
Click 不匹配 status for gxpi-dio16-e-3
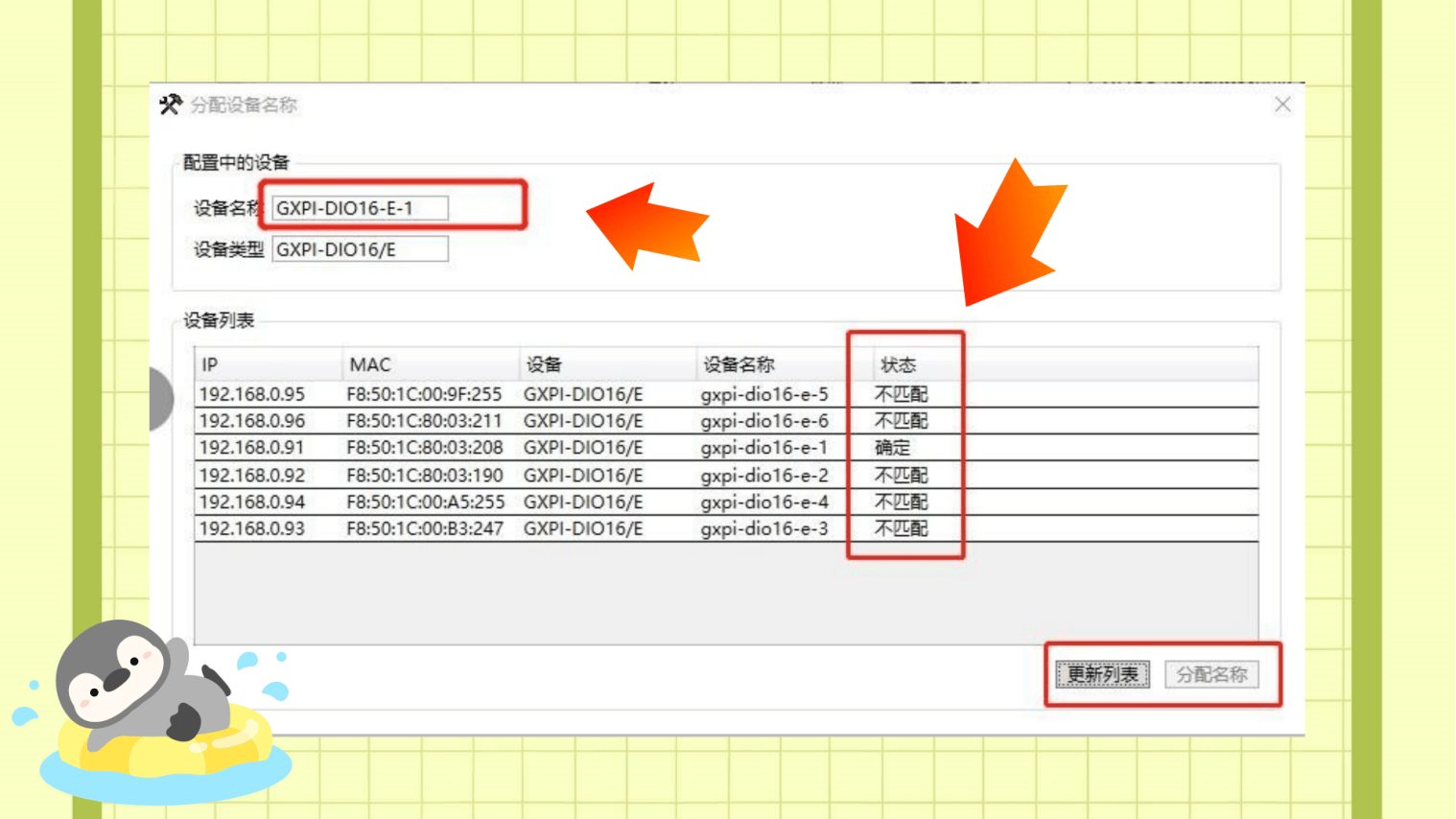pos(902,529)
